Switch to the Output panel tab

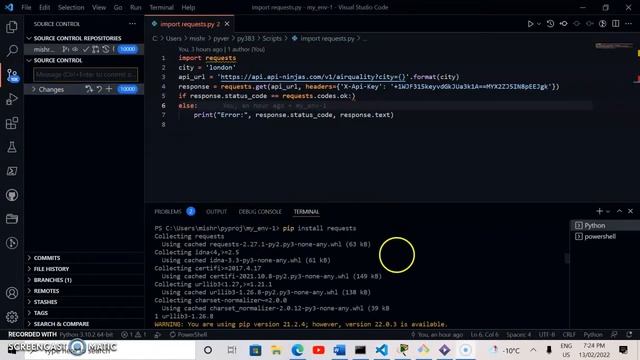(216, 211)
